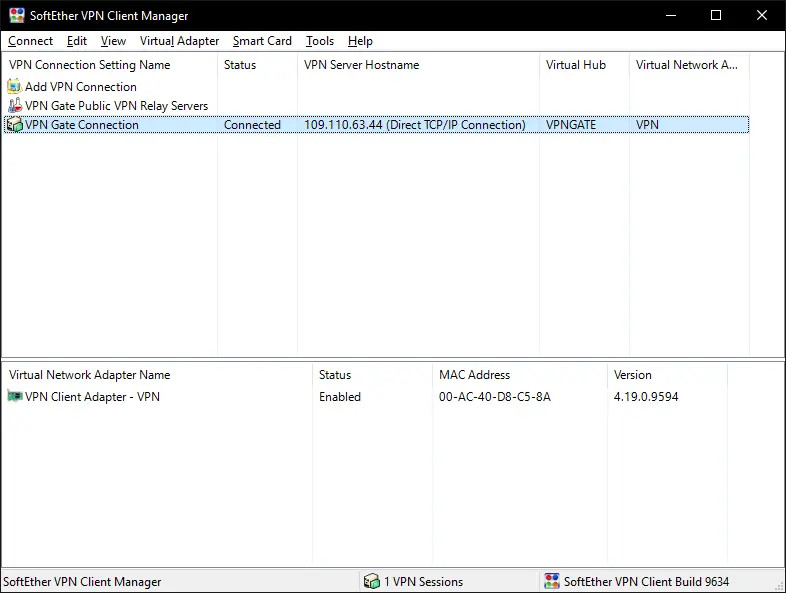This screenshot has width=786, height=593.
Task: Click the VPN Sessions icon in status bar
Action: (371, 581)
